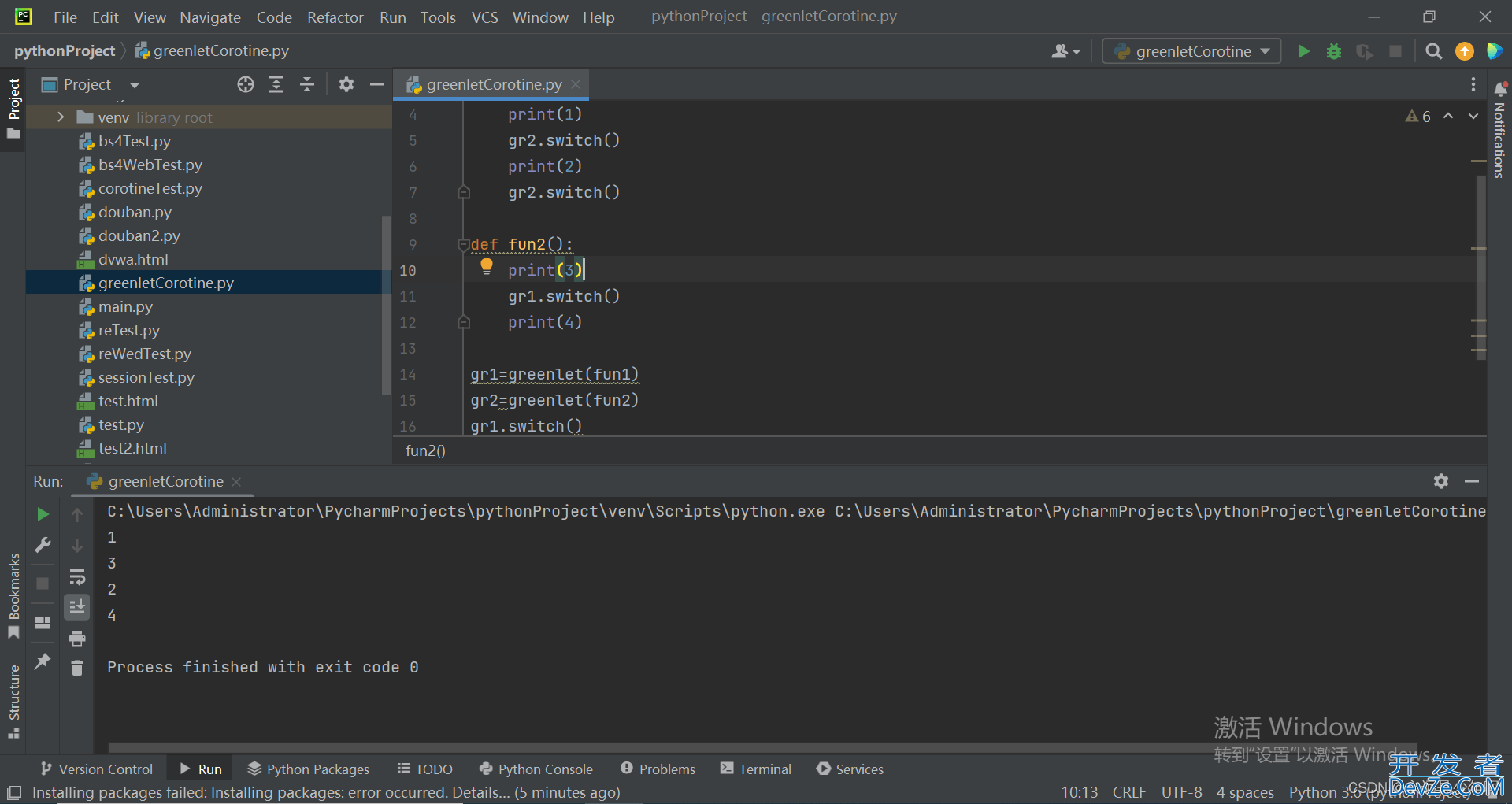
Task: Close the greenletCorotine.py editor tab
Action: (x=576, y=84)
